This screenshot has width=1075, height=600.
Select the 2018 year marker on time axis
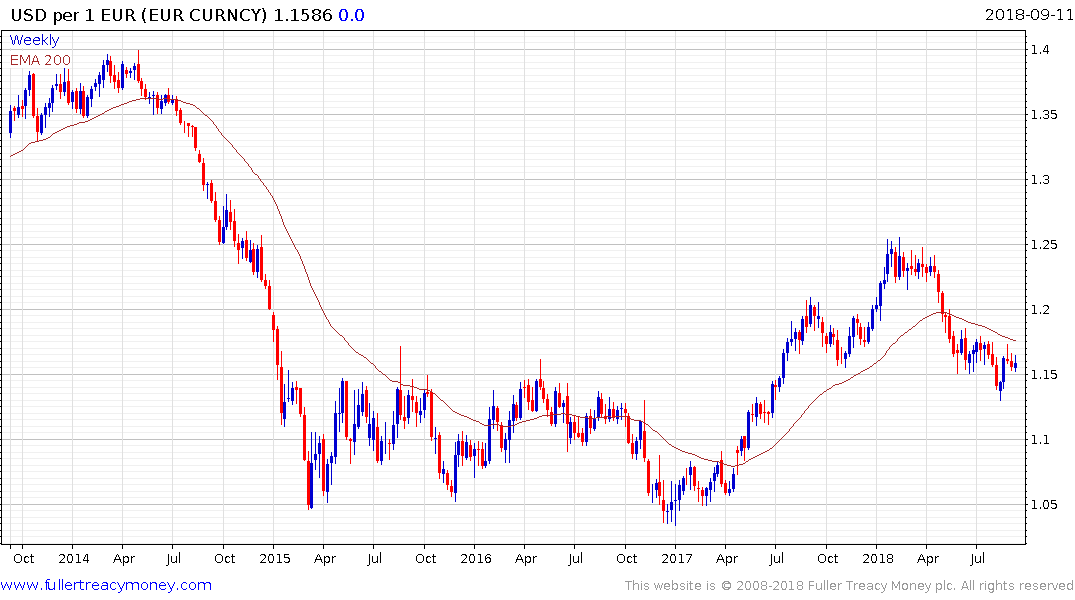878,558
